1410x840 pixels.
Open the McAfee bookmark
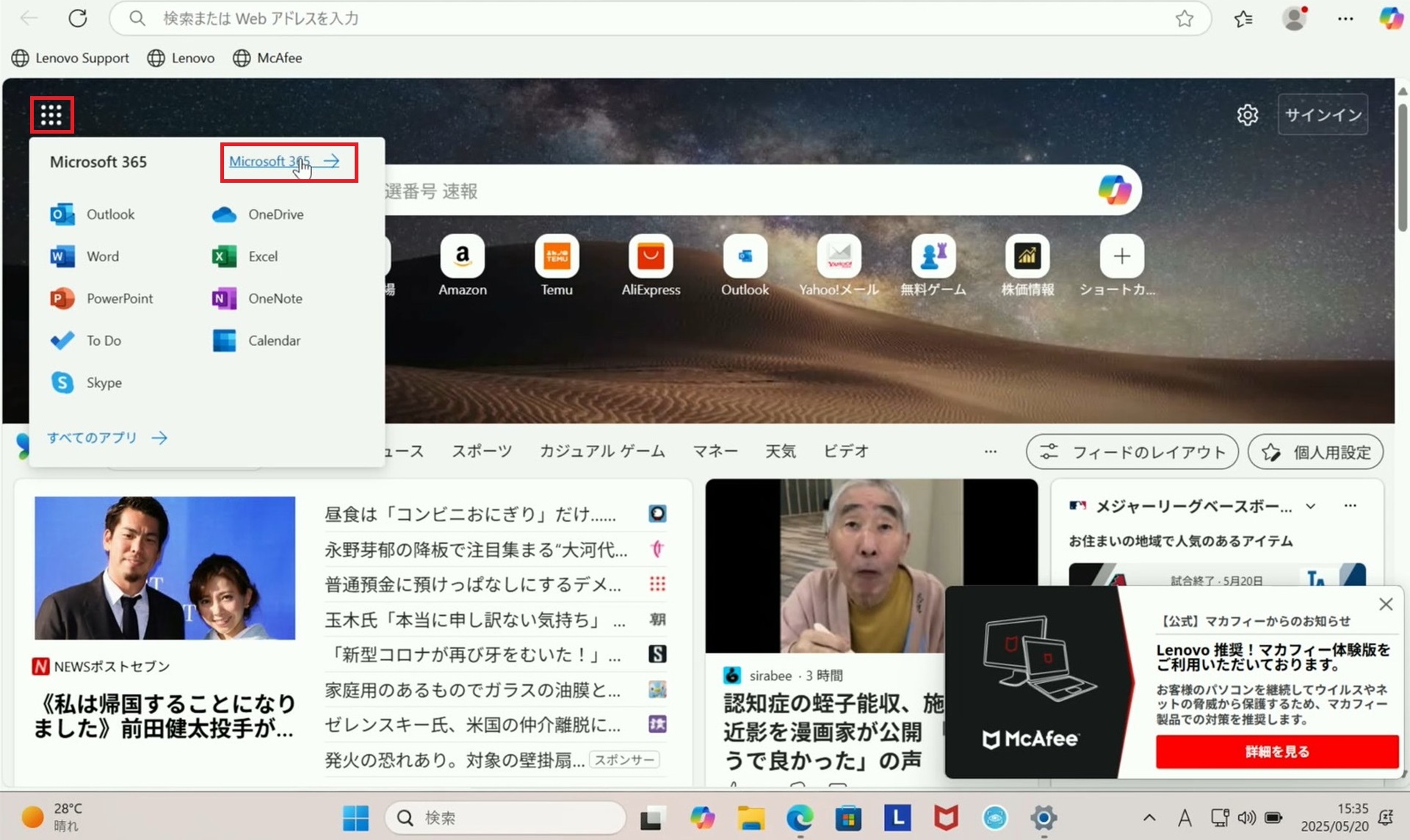point(267,58)
